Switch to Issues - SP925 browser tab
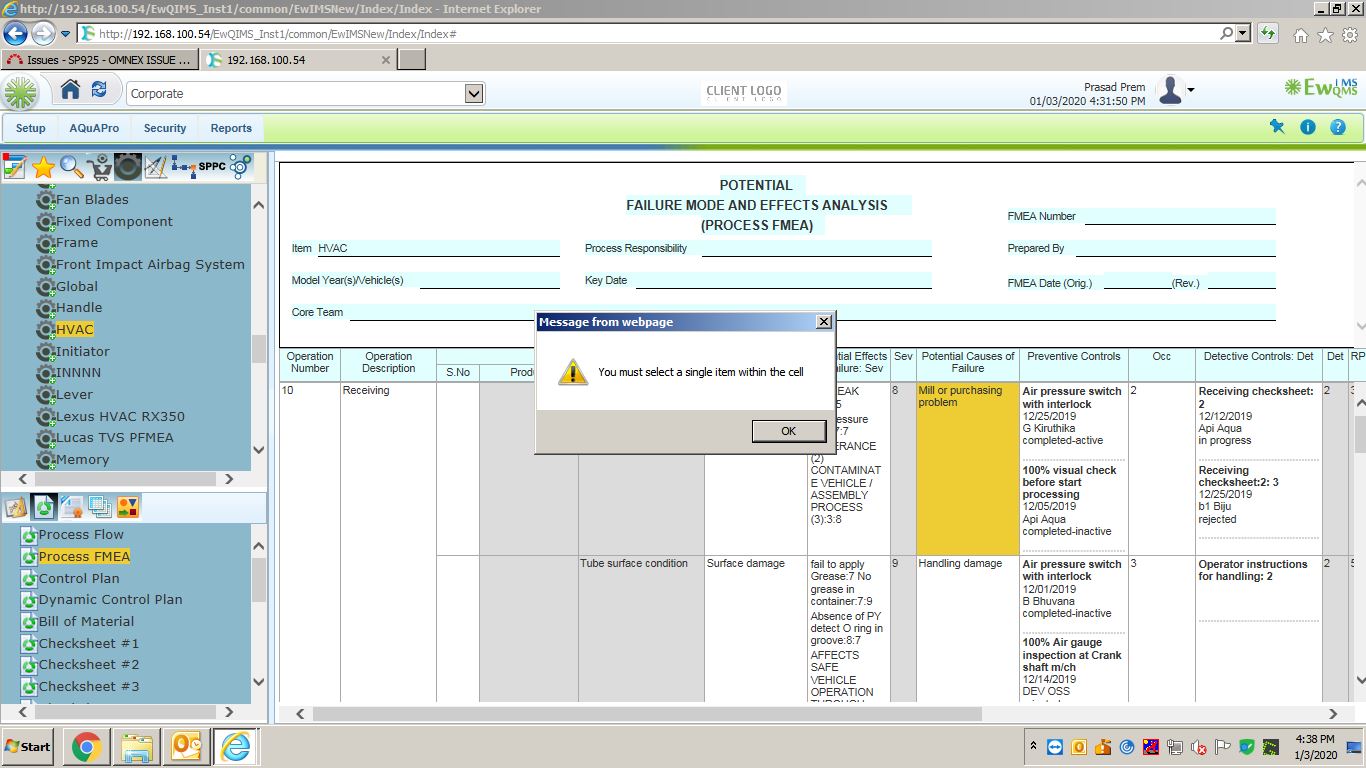The image size is (1366, 768). click(99, 60)
